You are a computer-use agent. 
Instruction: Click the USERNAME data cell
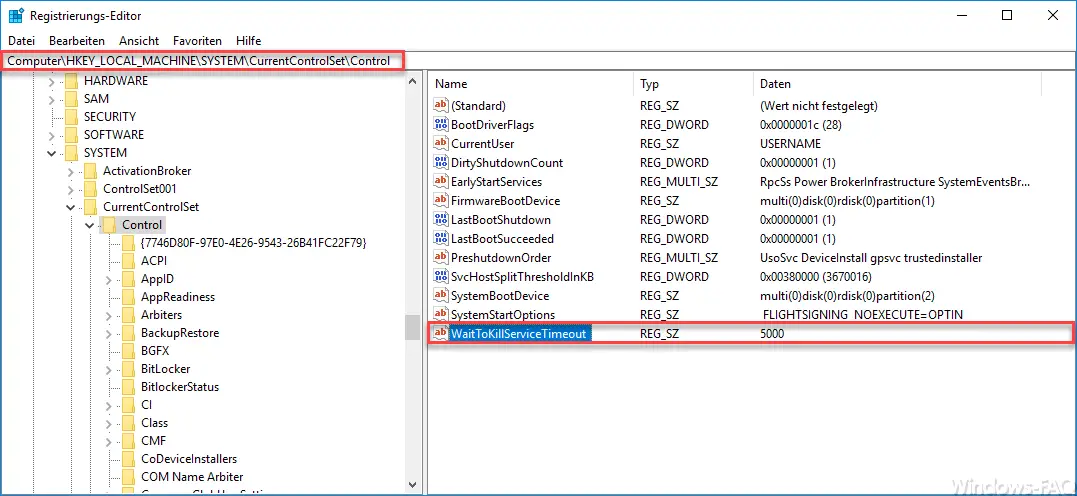790,144
